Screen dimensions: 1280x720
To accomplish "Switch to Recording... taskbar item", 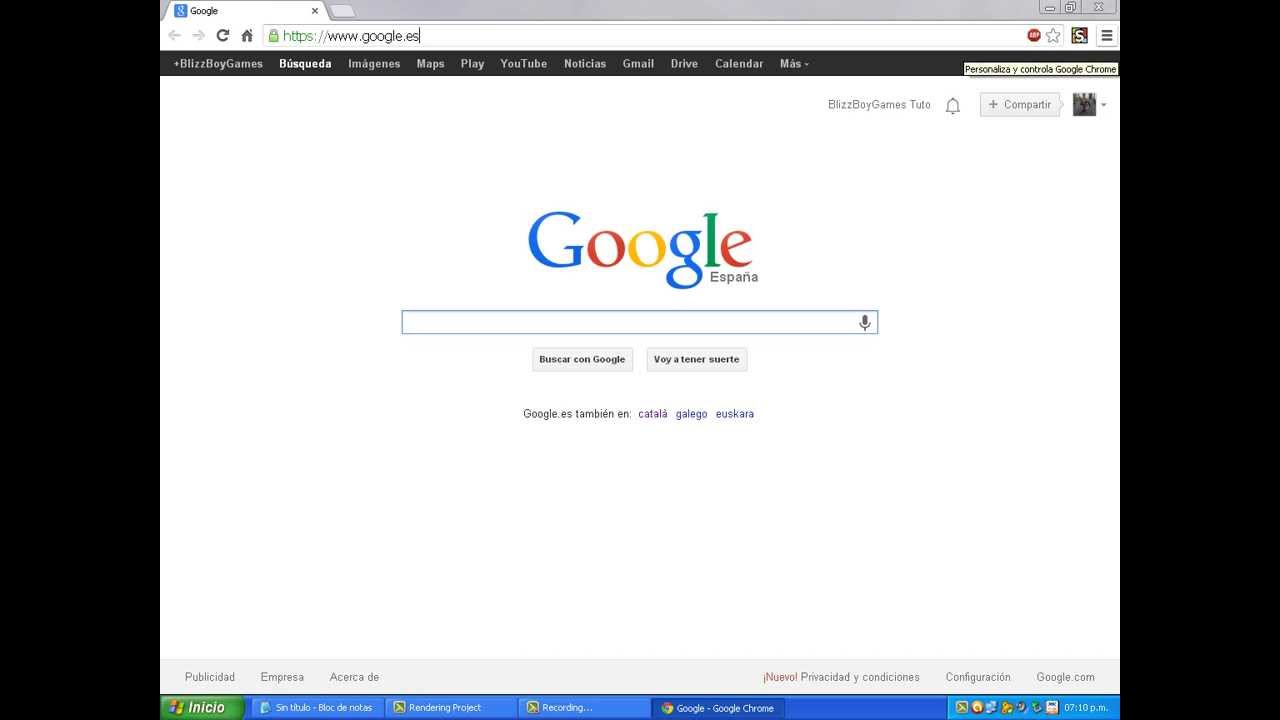I will pos(584,707).
